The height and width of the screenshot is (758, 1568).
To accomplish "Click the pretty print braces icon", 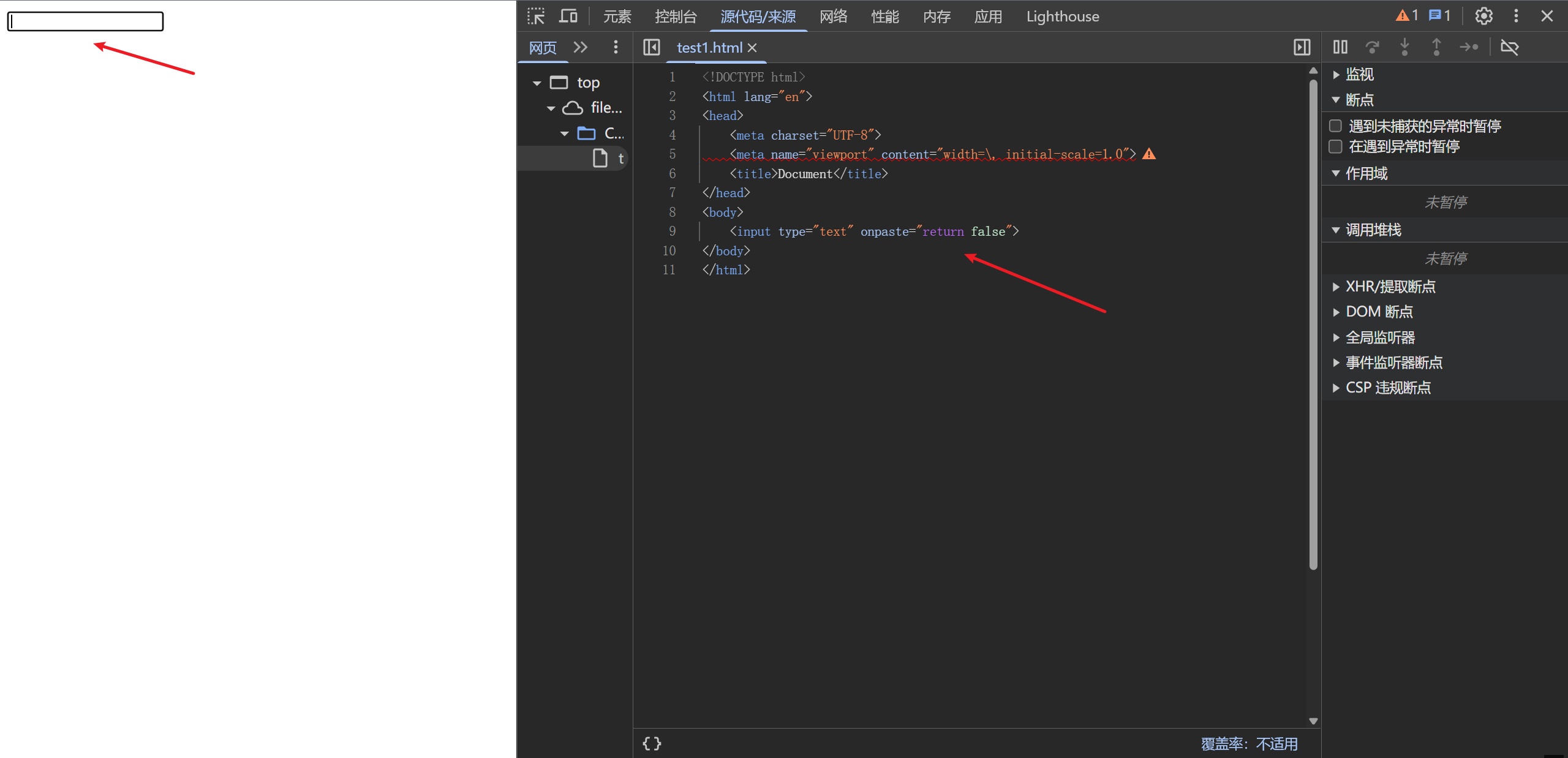I will coord(652,743).
